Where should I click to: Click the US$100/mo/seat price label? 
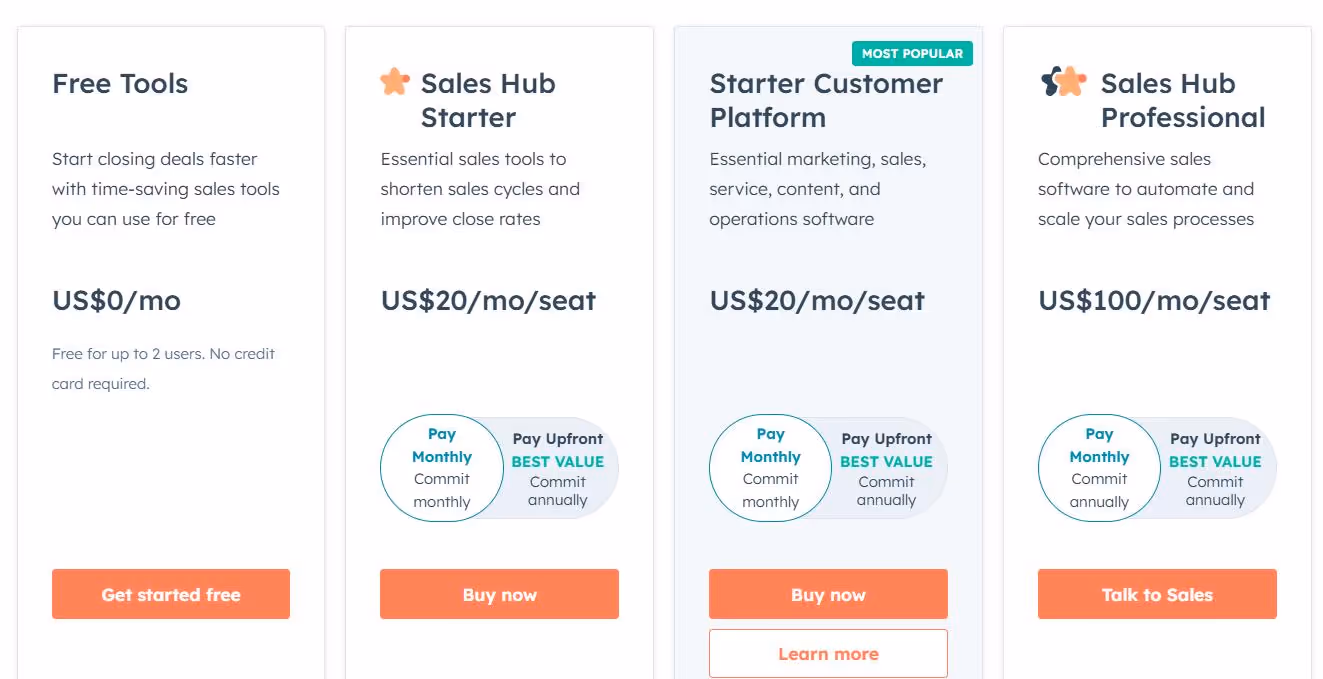point(1153,300)
